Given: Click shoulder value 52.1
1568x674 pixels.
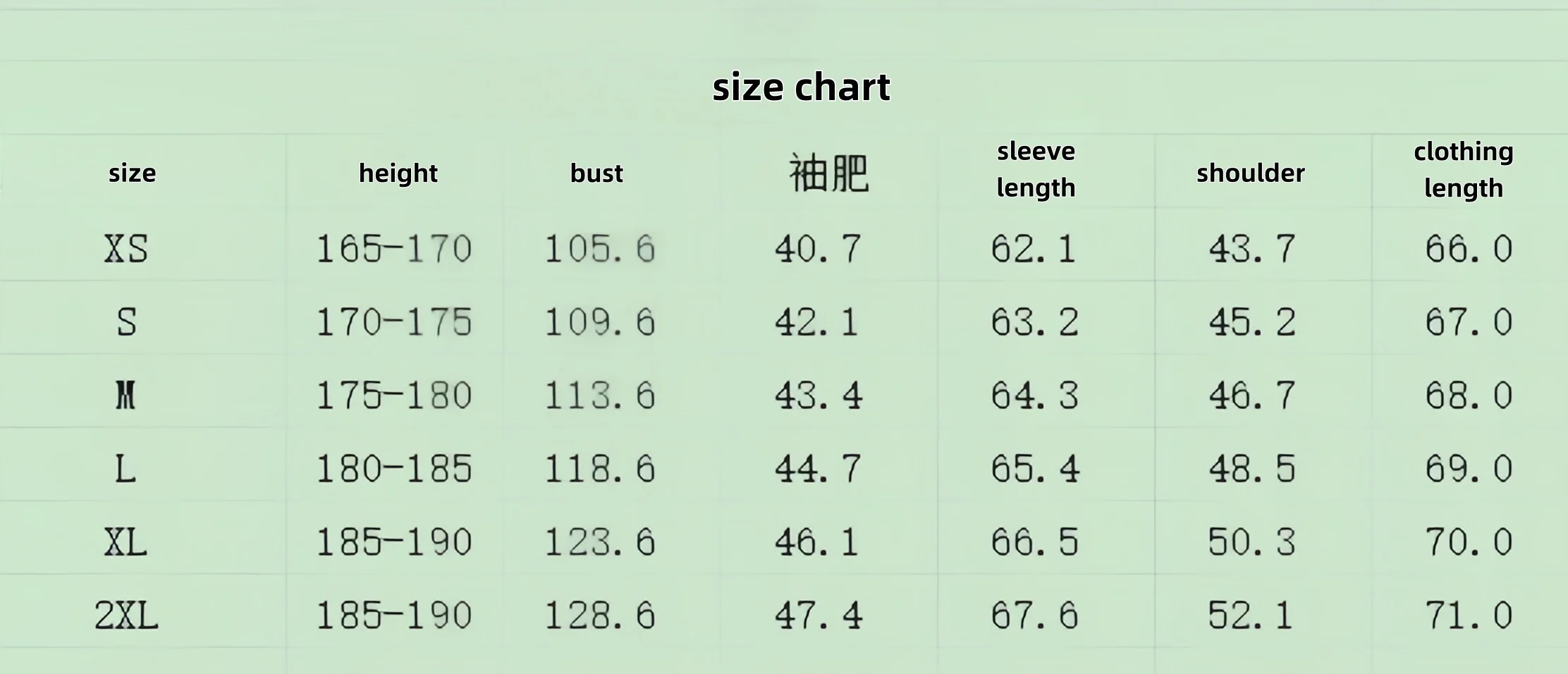Looking at the screenshot, I should tap(1251, 615).
